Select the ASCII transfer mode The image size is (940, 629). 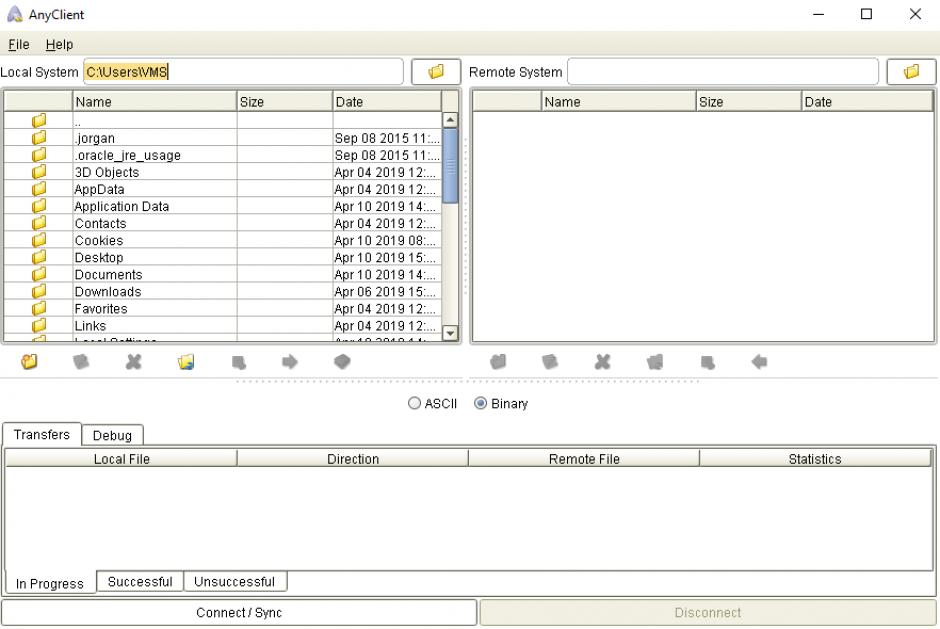click(x=432, y=404)
